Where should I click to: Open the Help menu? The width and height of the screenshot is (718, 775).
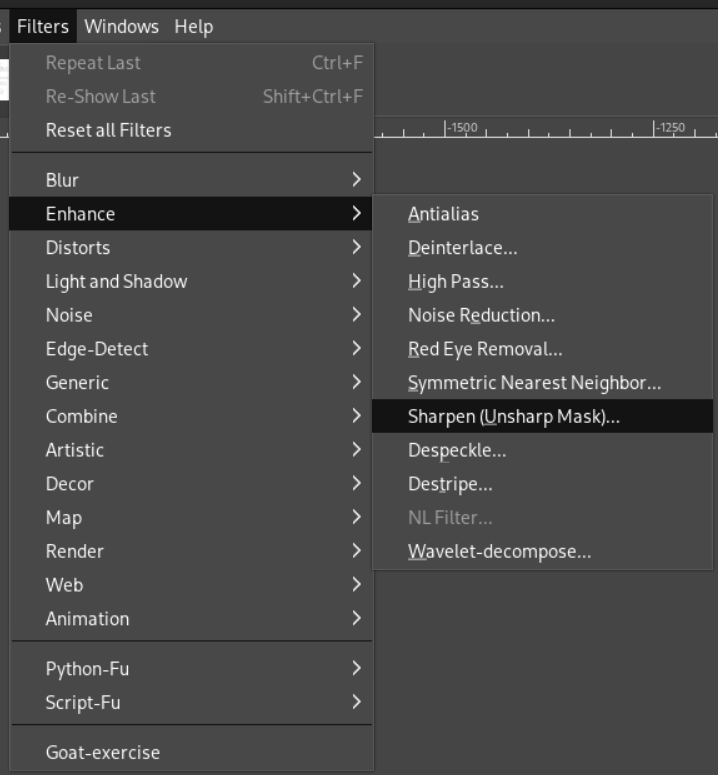coord(193,26)
